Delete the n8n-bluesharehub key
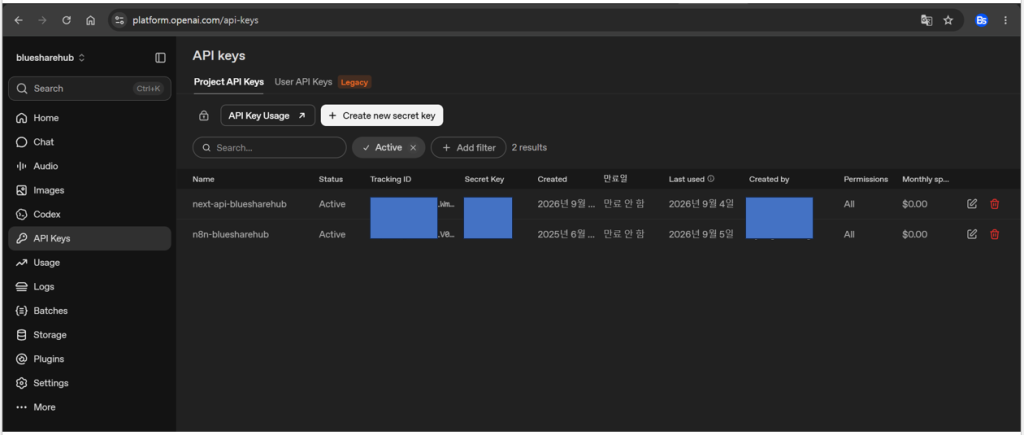The height and width of the screenshot is (435, 1024). (x=994, y=234)
